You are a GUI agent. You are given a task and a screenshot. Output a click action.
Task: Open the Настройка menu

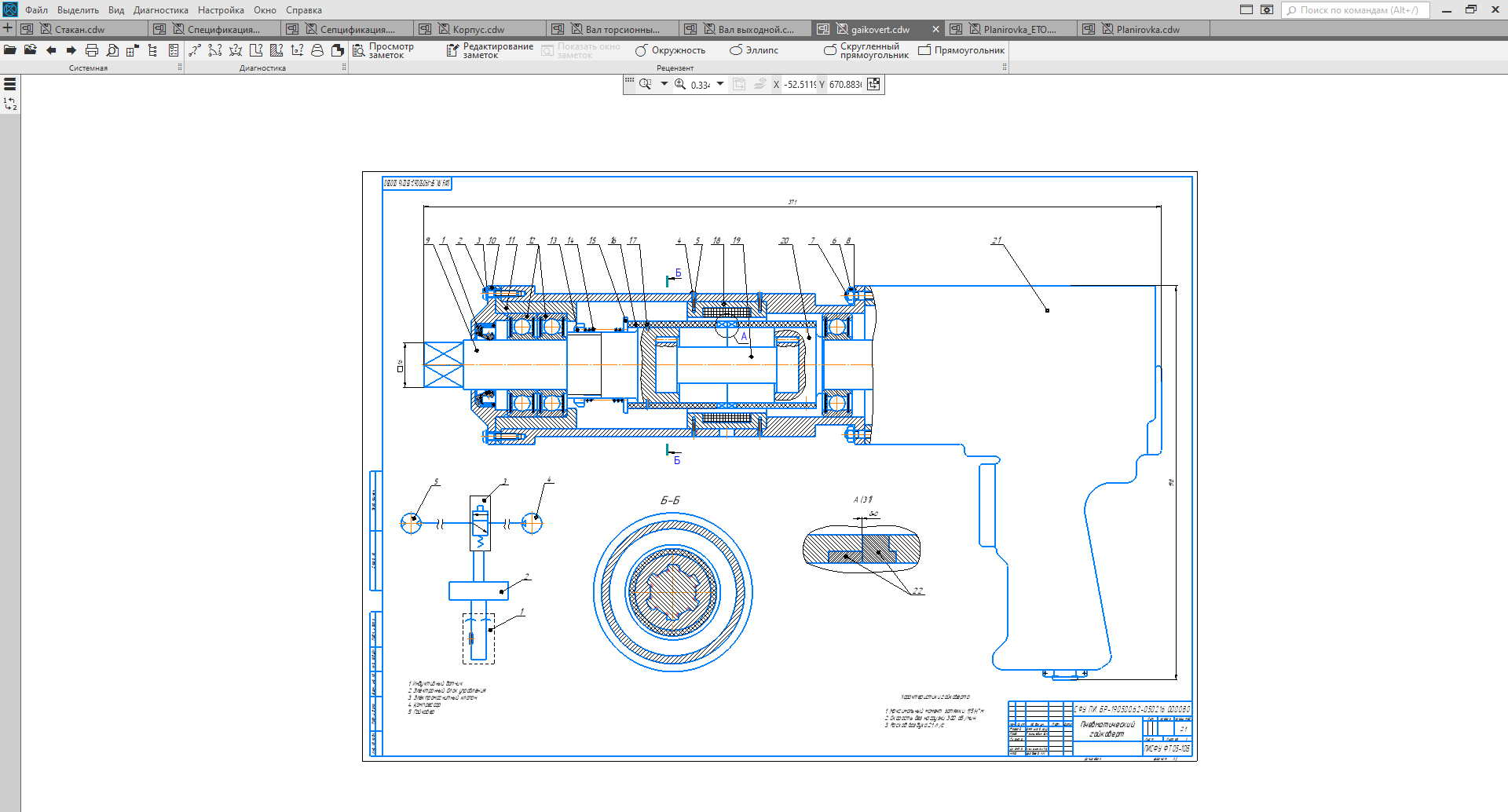pos(221,10)
